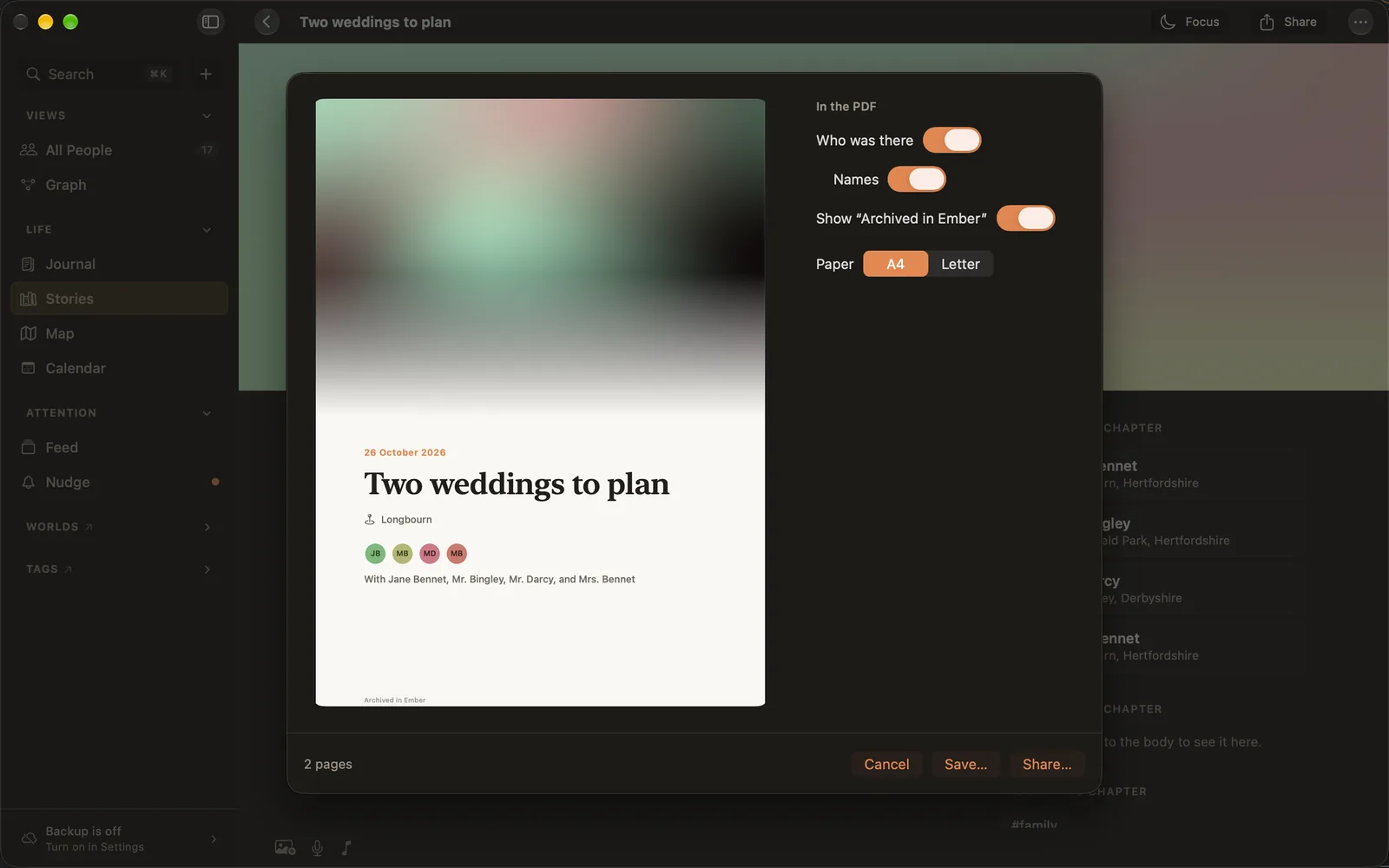Viewport: 1389px width, 868px height.
Task: Click the PDF page preview thumbnail
Action: click(x=540, y=402)
